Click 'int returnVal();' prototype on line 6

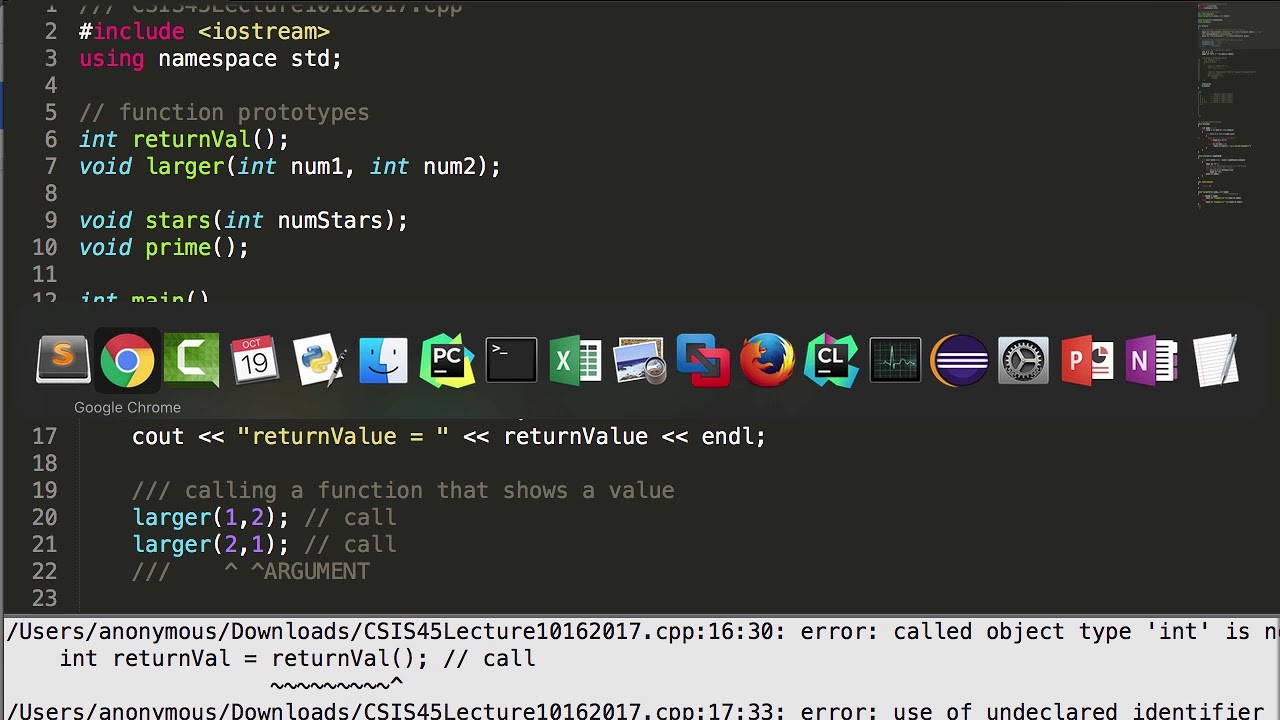[x=184, y=139]
